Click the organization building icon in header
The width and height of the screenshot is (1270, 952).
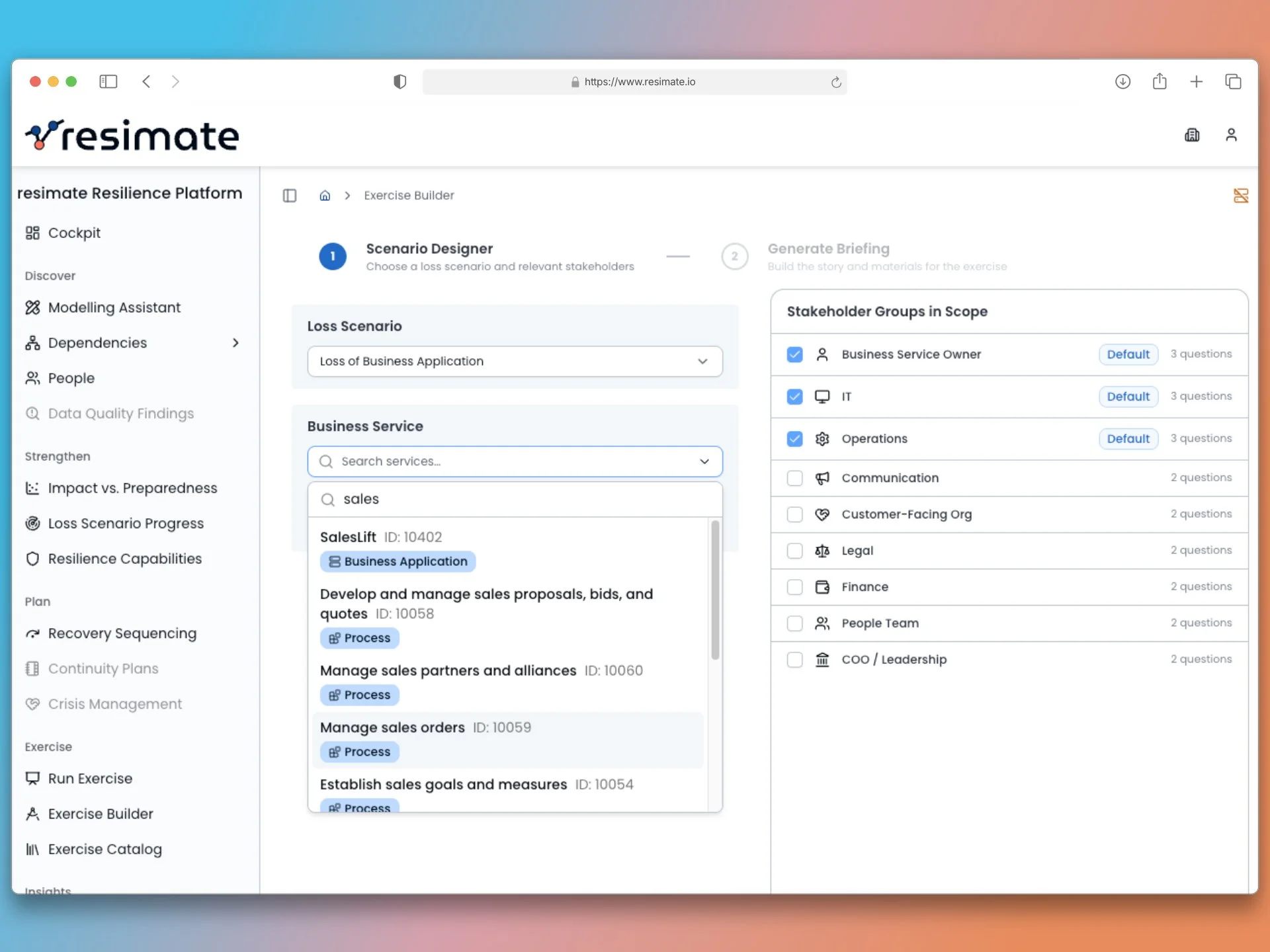1192,135
